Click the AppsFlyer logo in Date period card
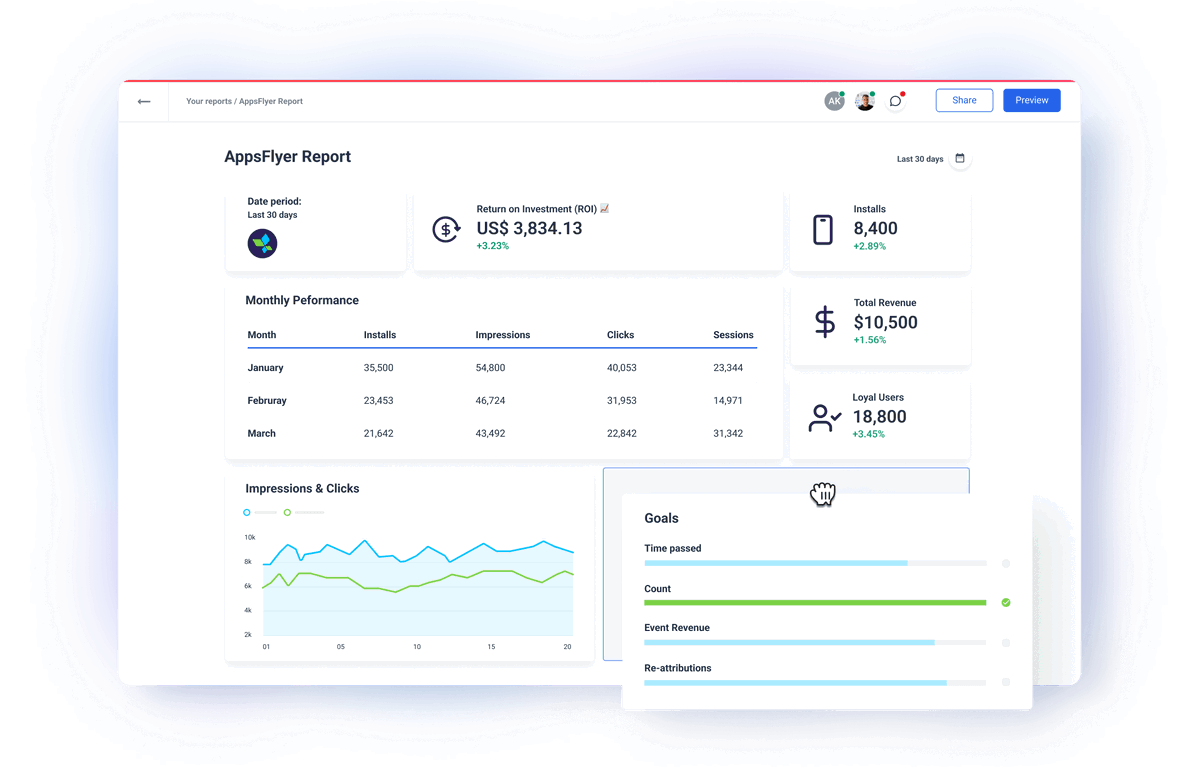This screenshot has height=776, width=1200. (x=262, y=243)
